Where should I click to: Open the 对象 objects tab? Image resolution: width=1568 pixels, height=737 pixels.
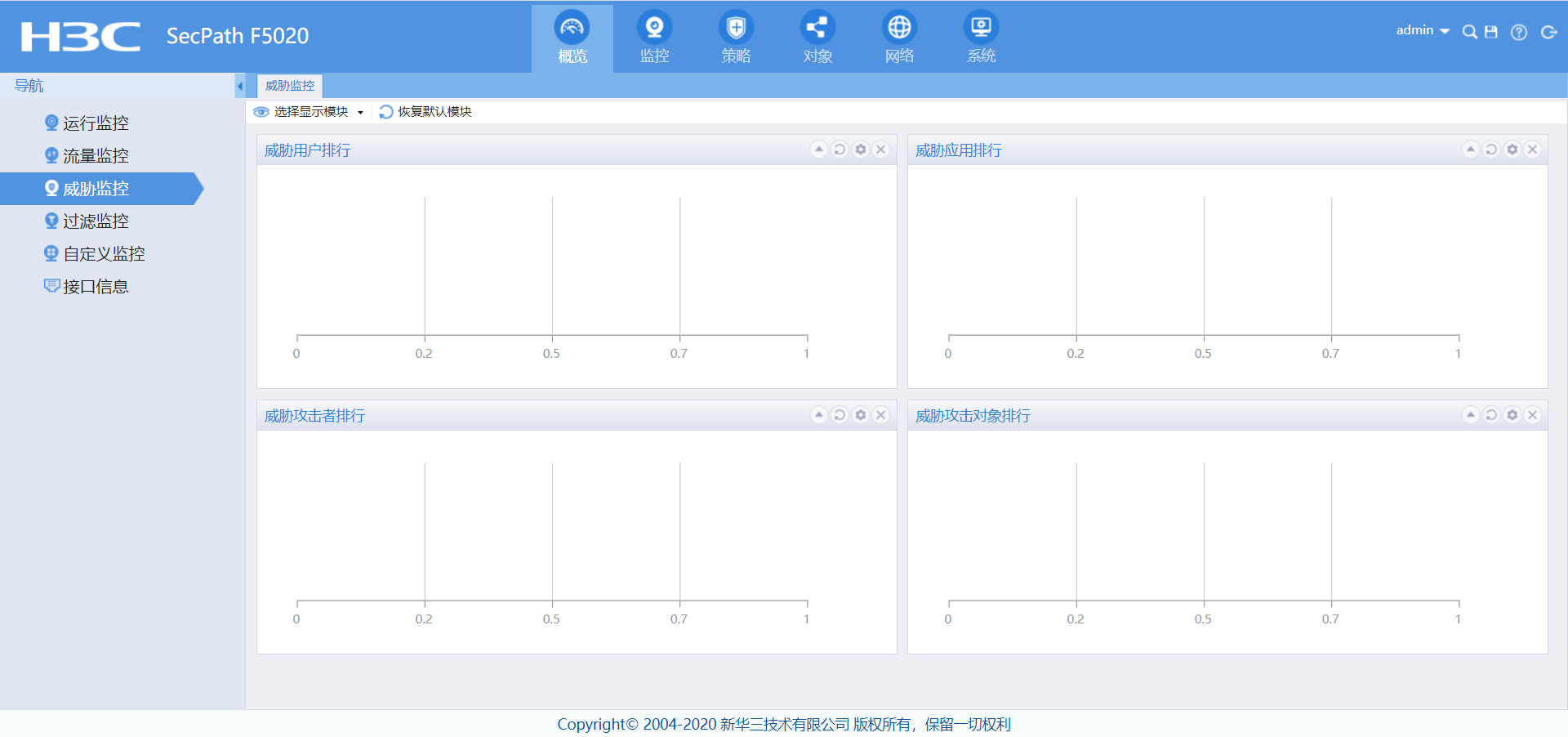[x=817, y=38]
